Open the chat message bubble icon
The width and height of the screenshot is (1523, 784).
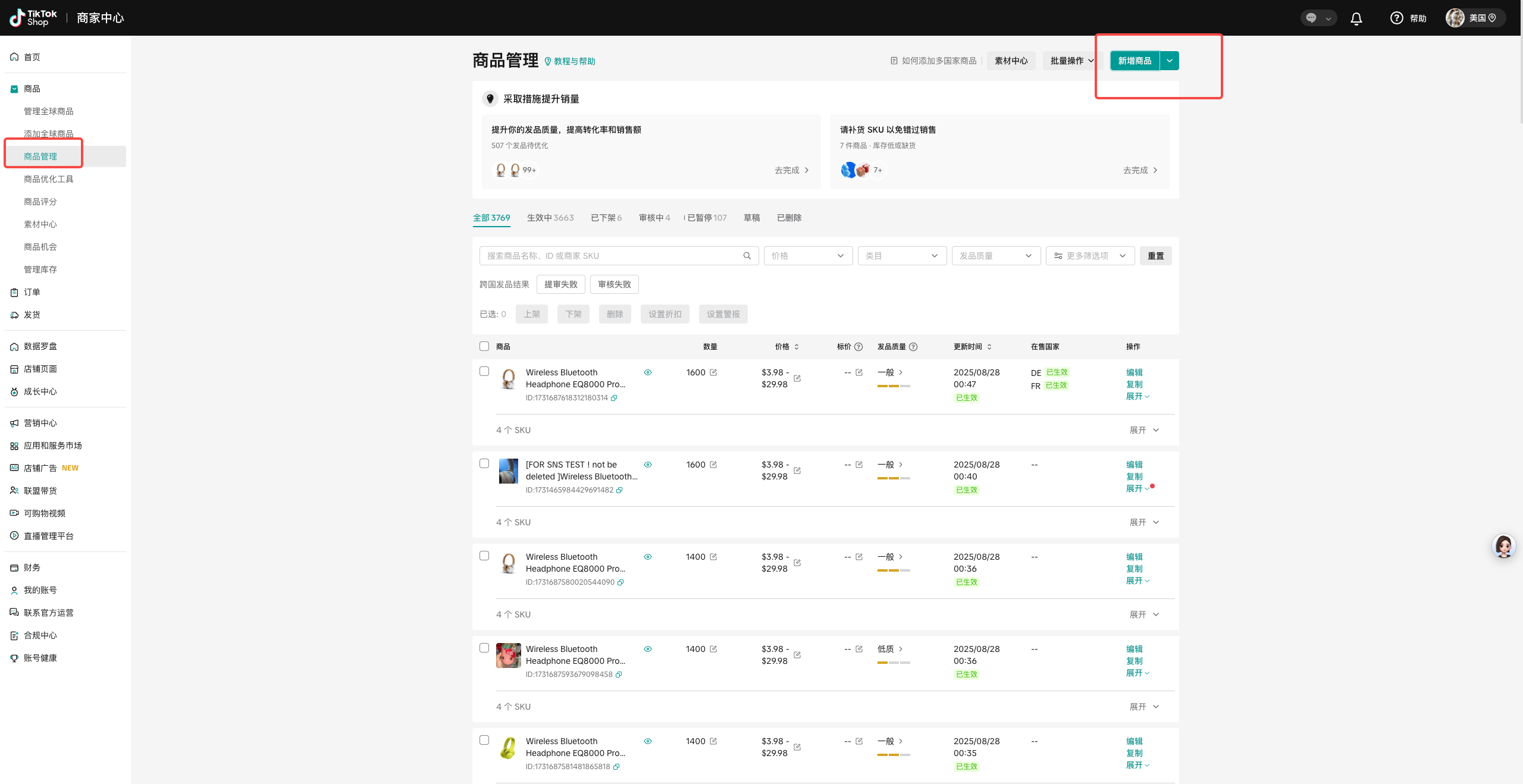click(x=1311, y=18)
